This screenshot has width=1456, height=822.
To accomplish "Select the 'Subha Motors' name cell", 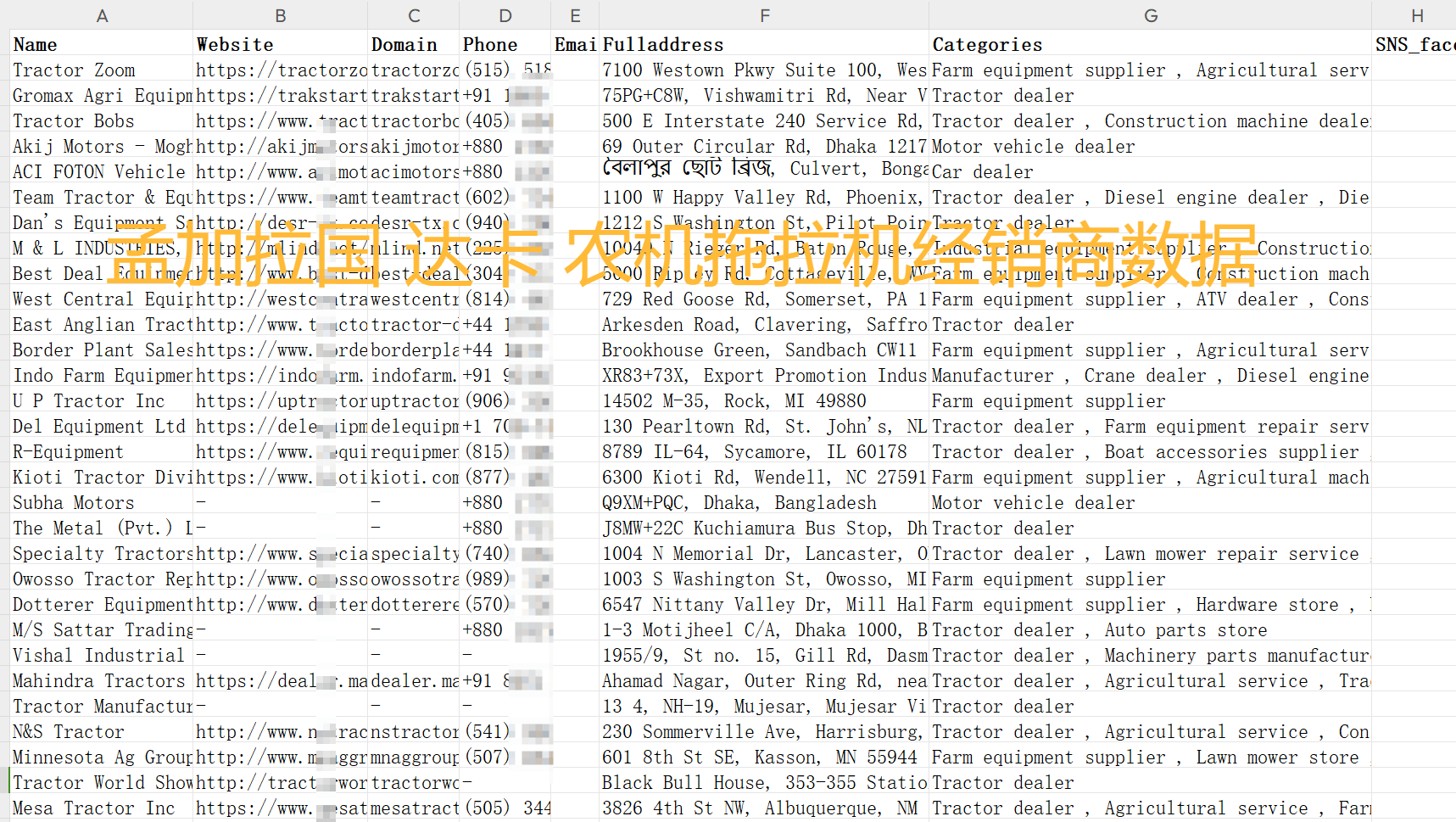I will 102,502.
